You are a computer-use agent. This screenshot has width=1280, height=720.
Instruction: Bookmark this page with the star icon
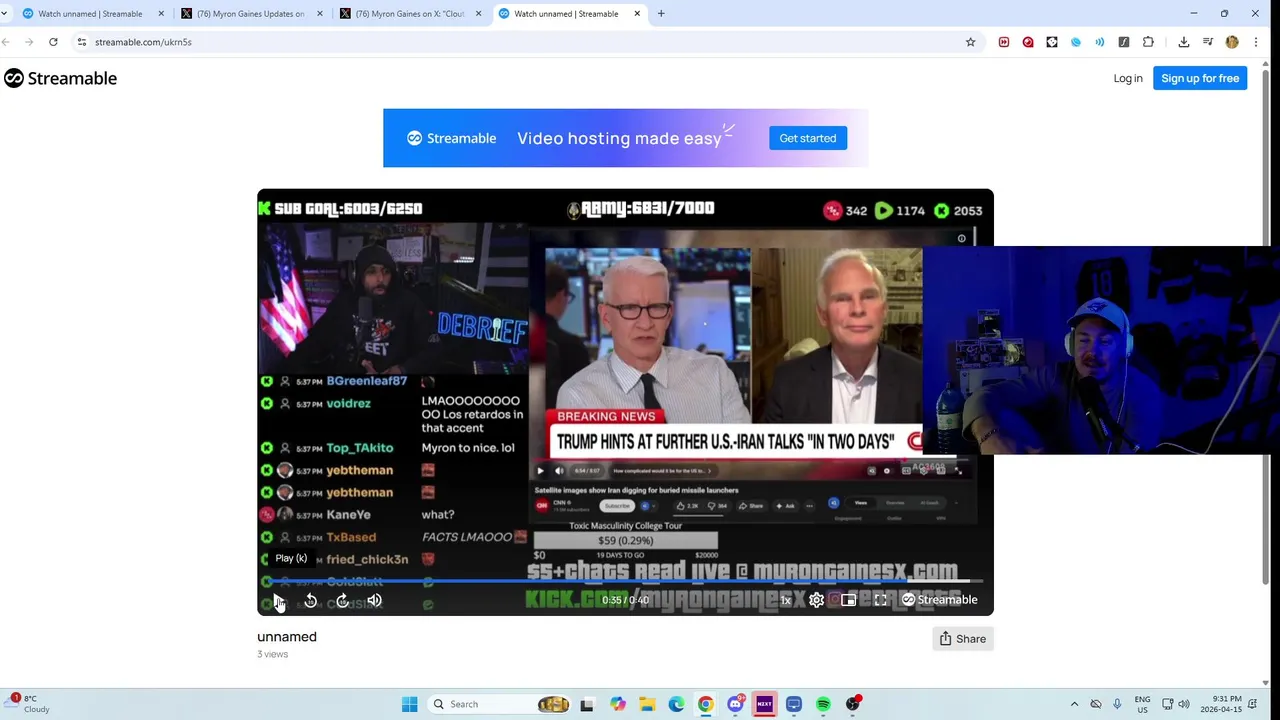pos(970,42)
